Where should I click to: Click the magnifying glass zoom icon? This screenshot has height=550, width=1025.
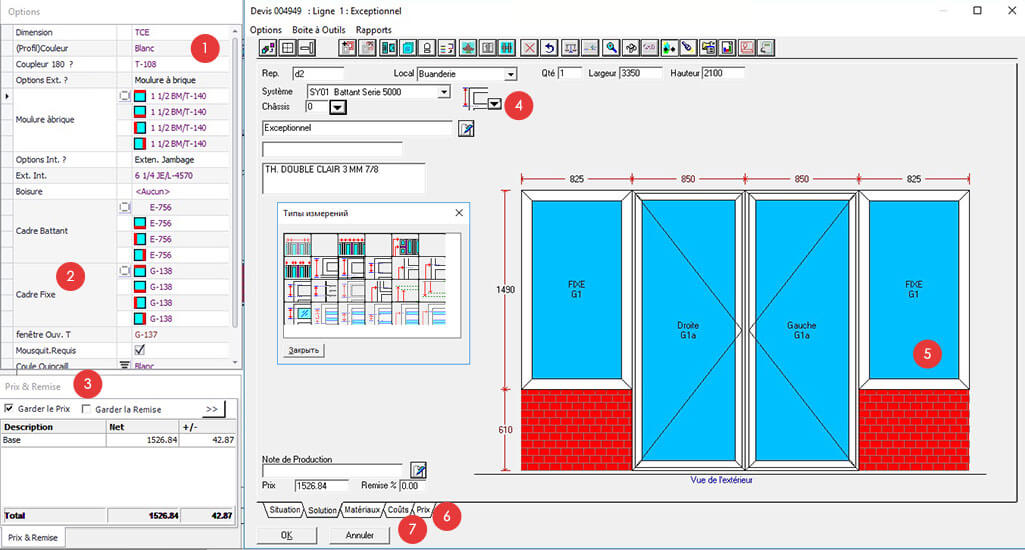(611, 47)
